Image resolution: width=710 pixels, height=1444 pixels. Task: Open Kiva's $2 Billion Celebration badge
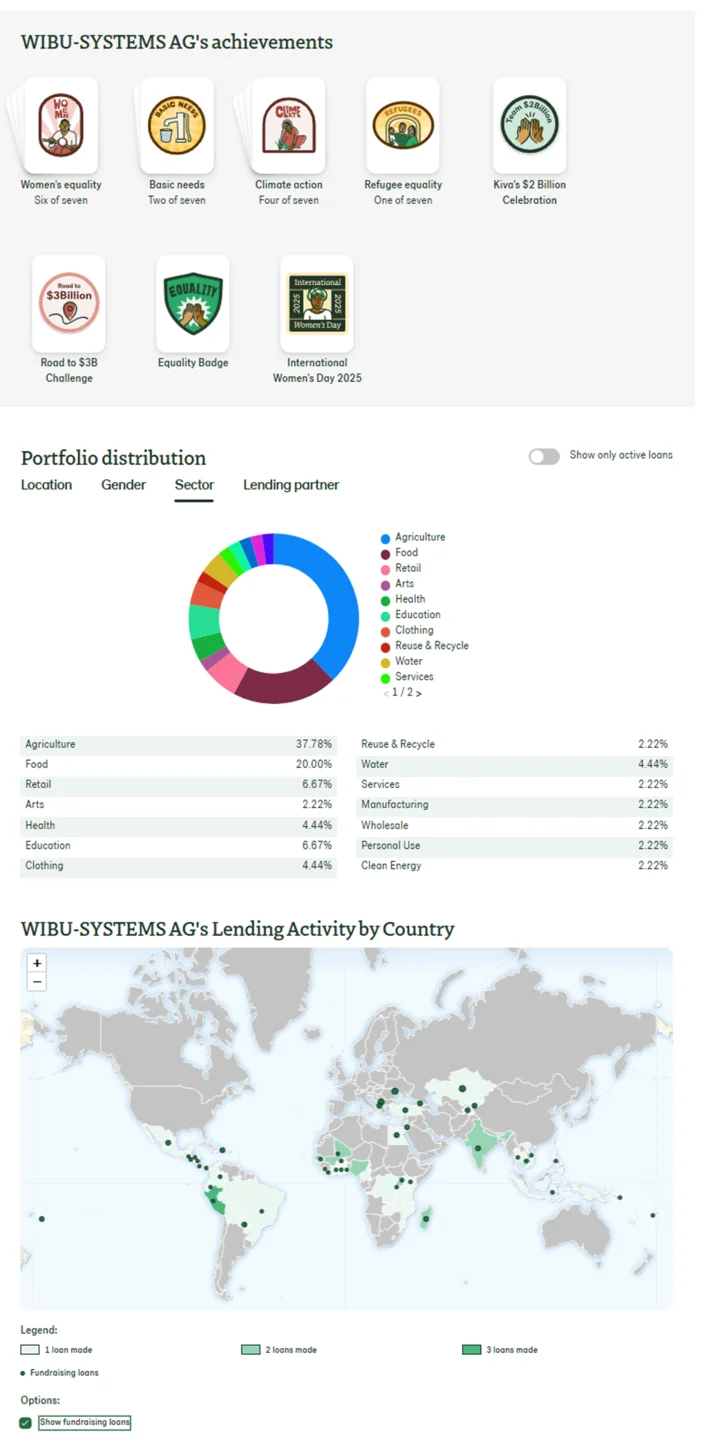(x=529, y=125)
